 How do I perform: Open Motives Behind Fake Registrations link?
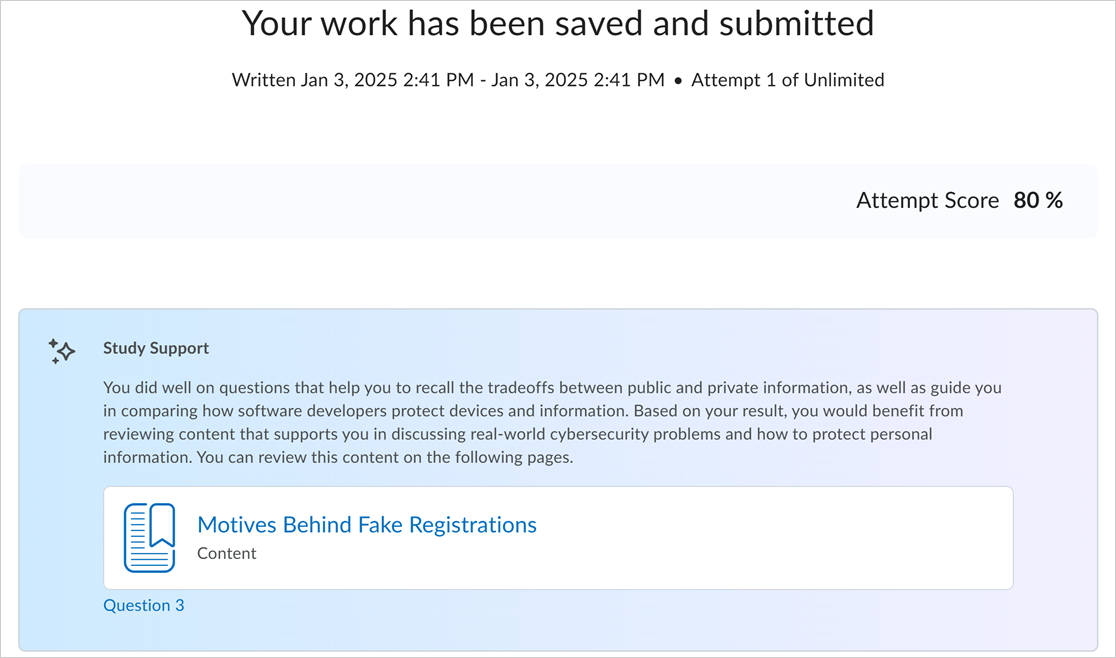[366, 525]
